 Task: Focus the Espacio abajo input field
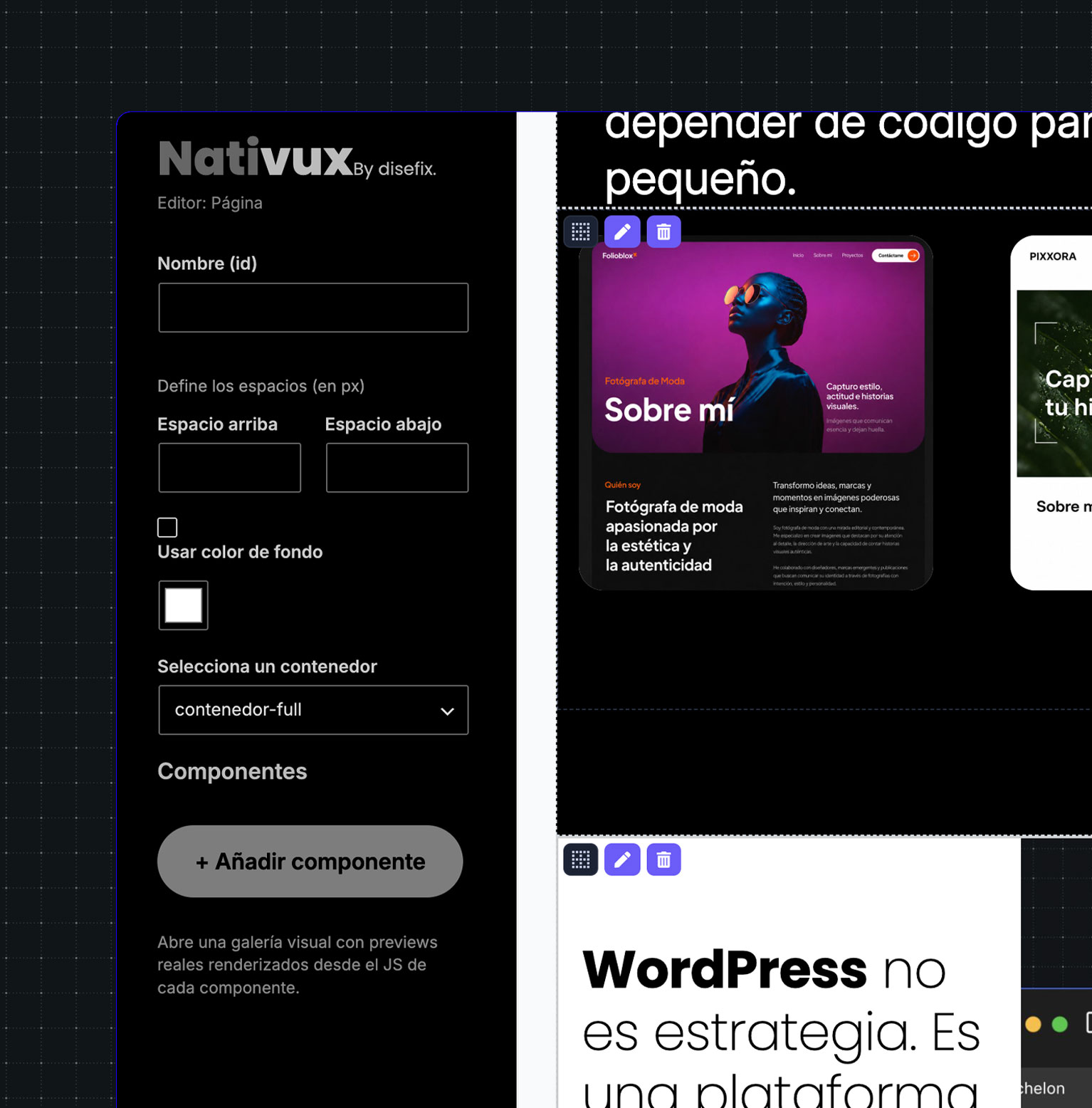[397, 468]
